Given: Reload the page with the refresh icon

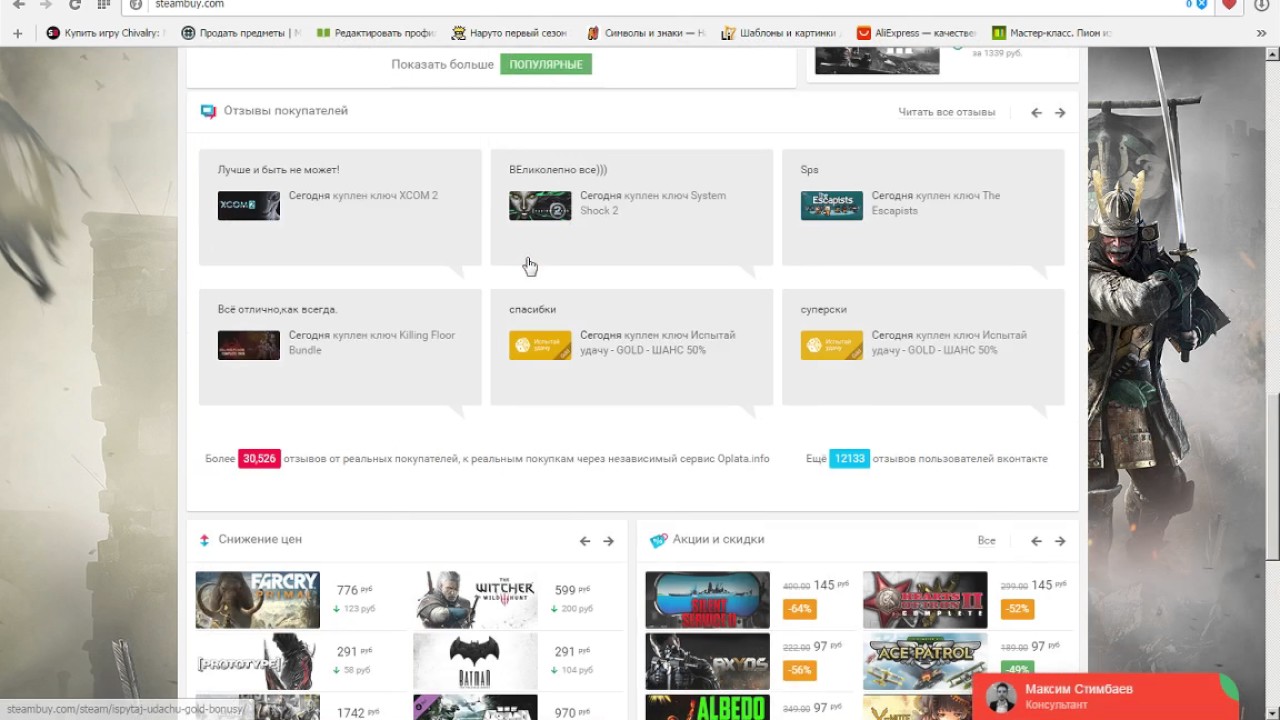Looking at the screenshot, I should [75, 5].
